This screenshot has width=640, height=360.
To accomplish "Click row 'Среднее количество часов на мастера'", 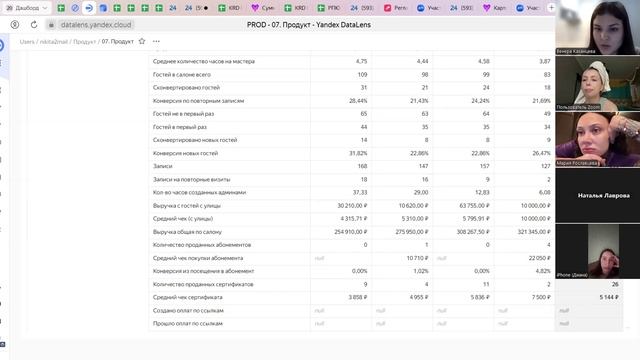I will coord(204,61).
